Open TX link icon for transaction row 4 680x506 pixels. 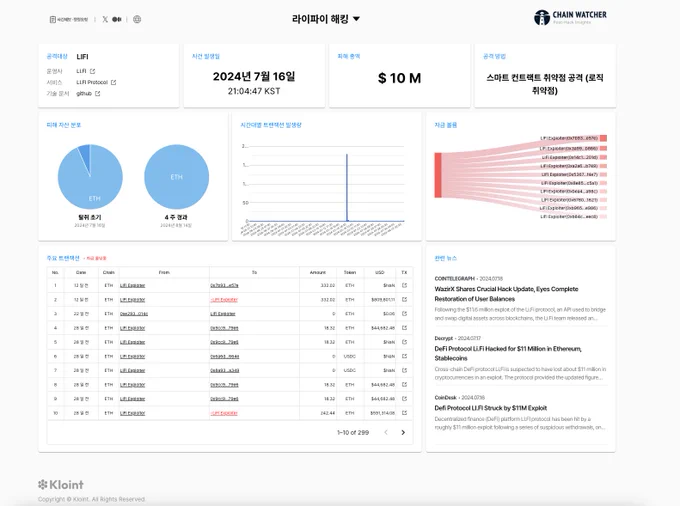[x=404, y=328]
